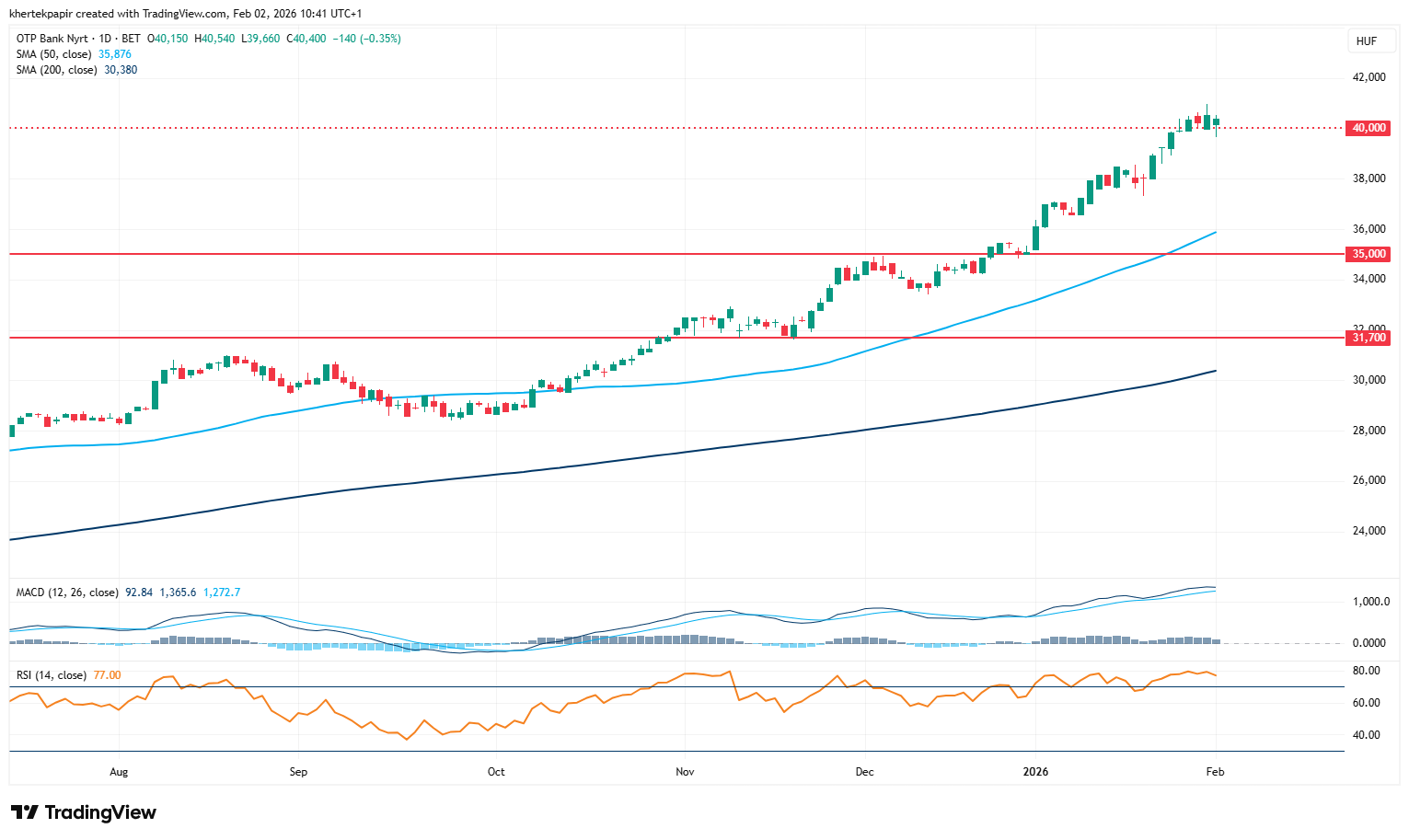Click the Aug label on time axis
Screen dimensions: 1409x840
(119, 772)
